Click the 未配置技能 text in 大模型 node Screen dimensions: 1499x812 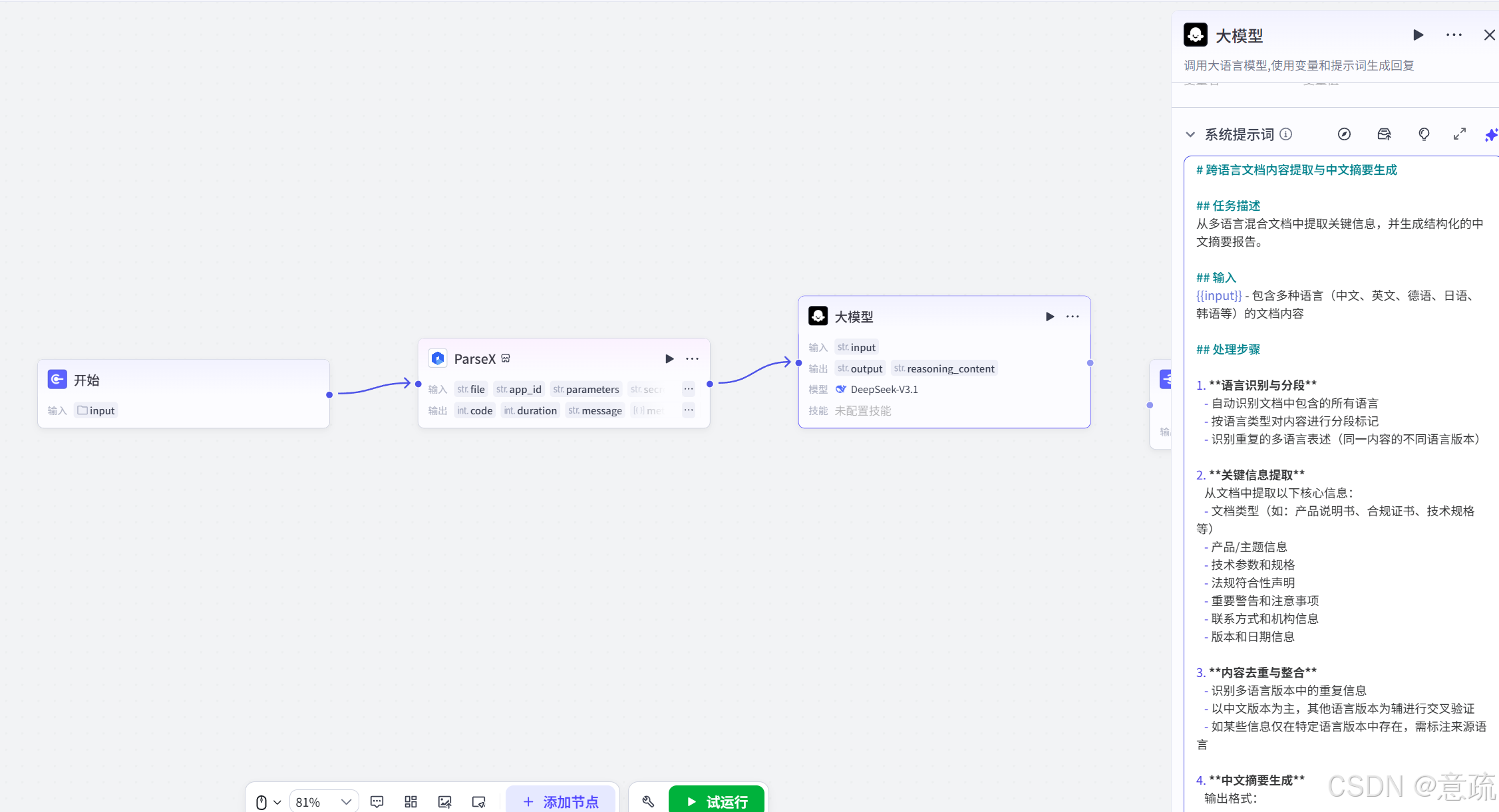coord(863,411)
